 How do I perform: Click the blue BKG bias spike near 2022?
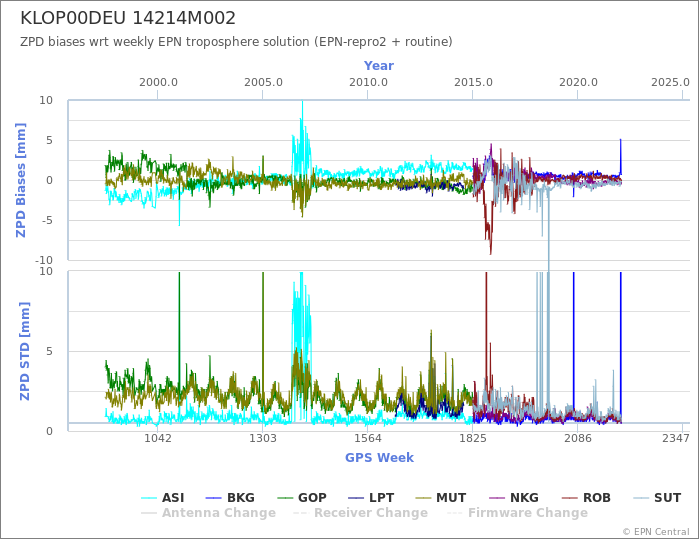pos(620,156)
